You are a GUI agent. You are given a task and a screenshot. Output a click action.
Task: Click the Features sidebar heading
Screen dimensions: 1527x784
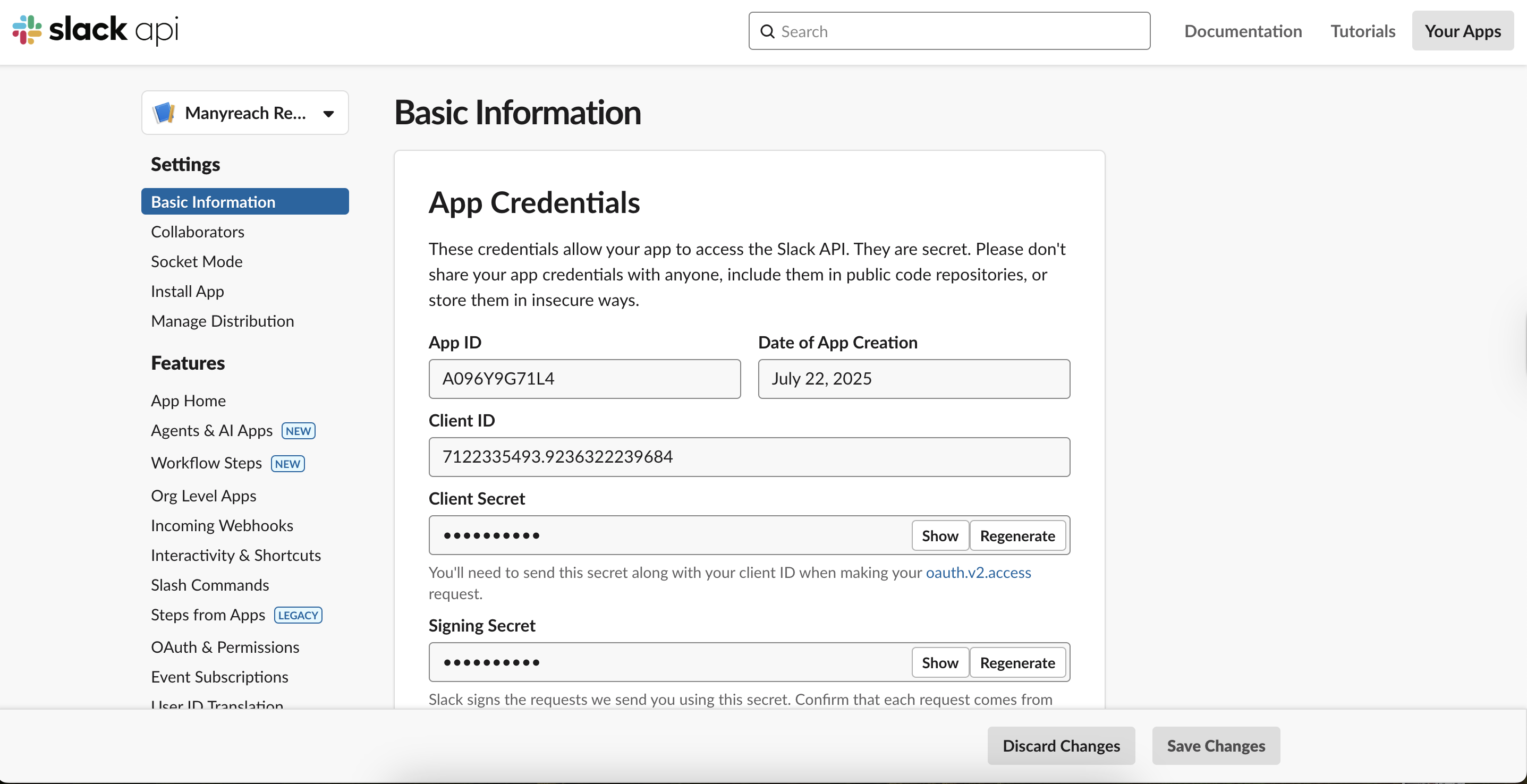pyautogui.click(x=188, y=363)
